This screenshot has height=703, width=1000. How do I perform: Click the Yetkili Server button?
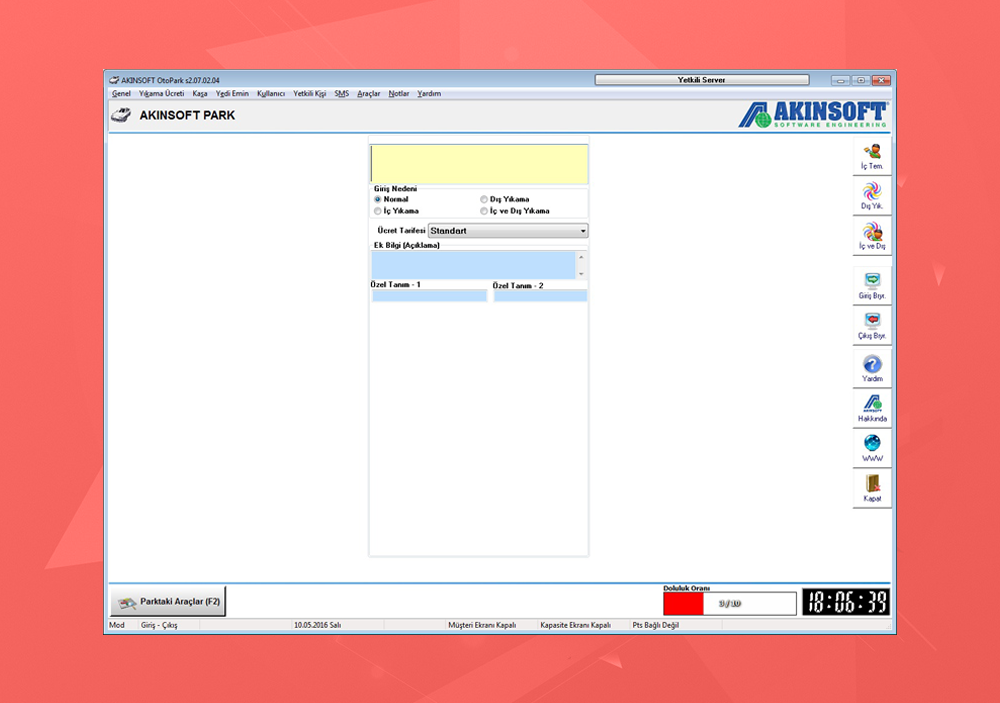click(x=702, y=80)
